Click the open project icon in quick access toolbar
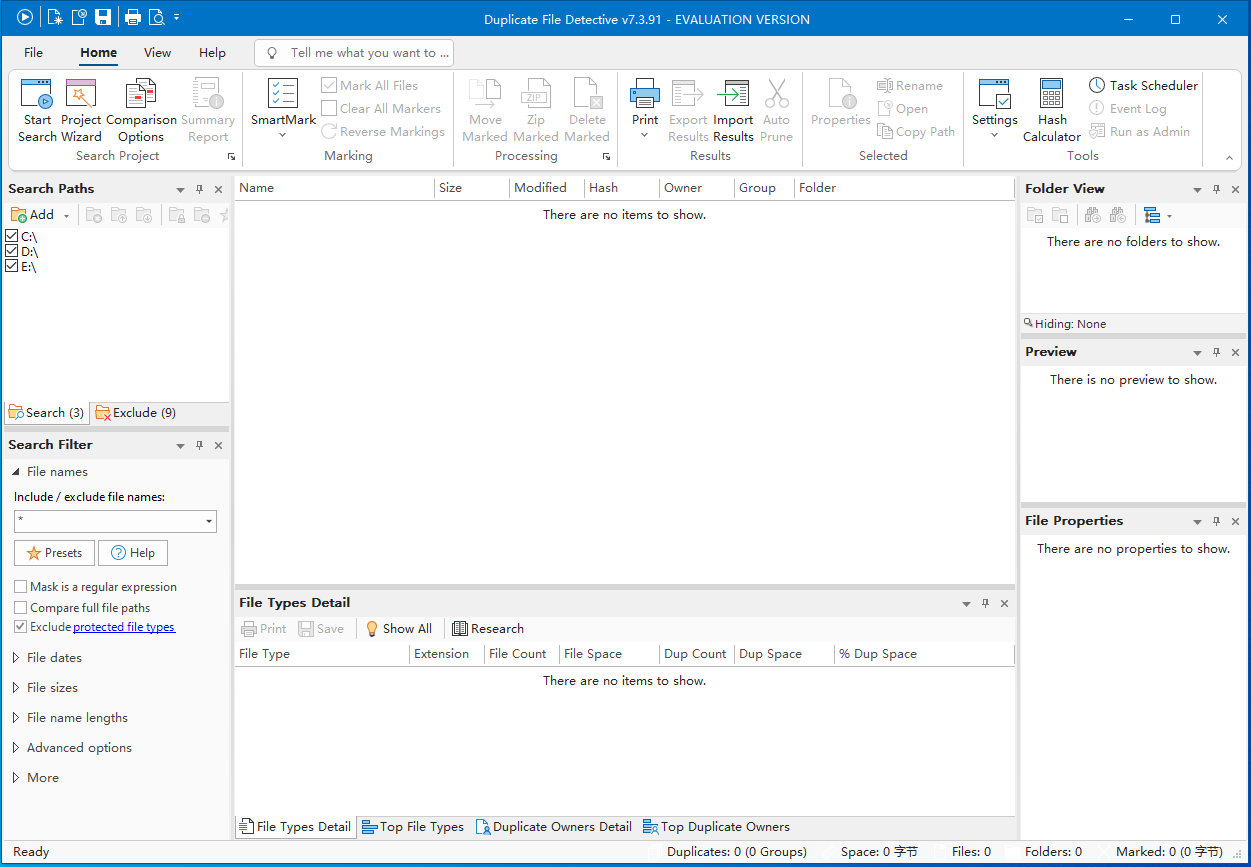 pyautogui.click(x=79, y=18)
